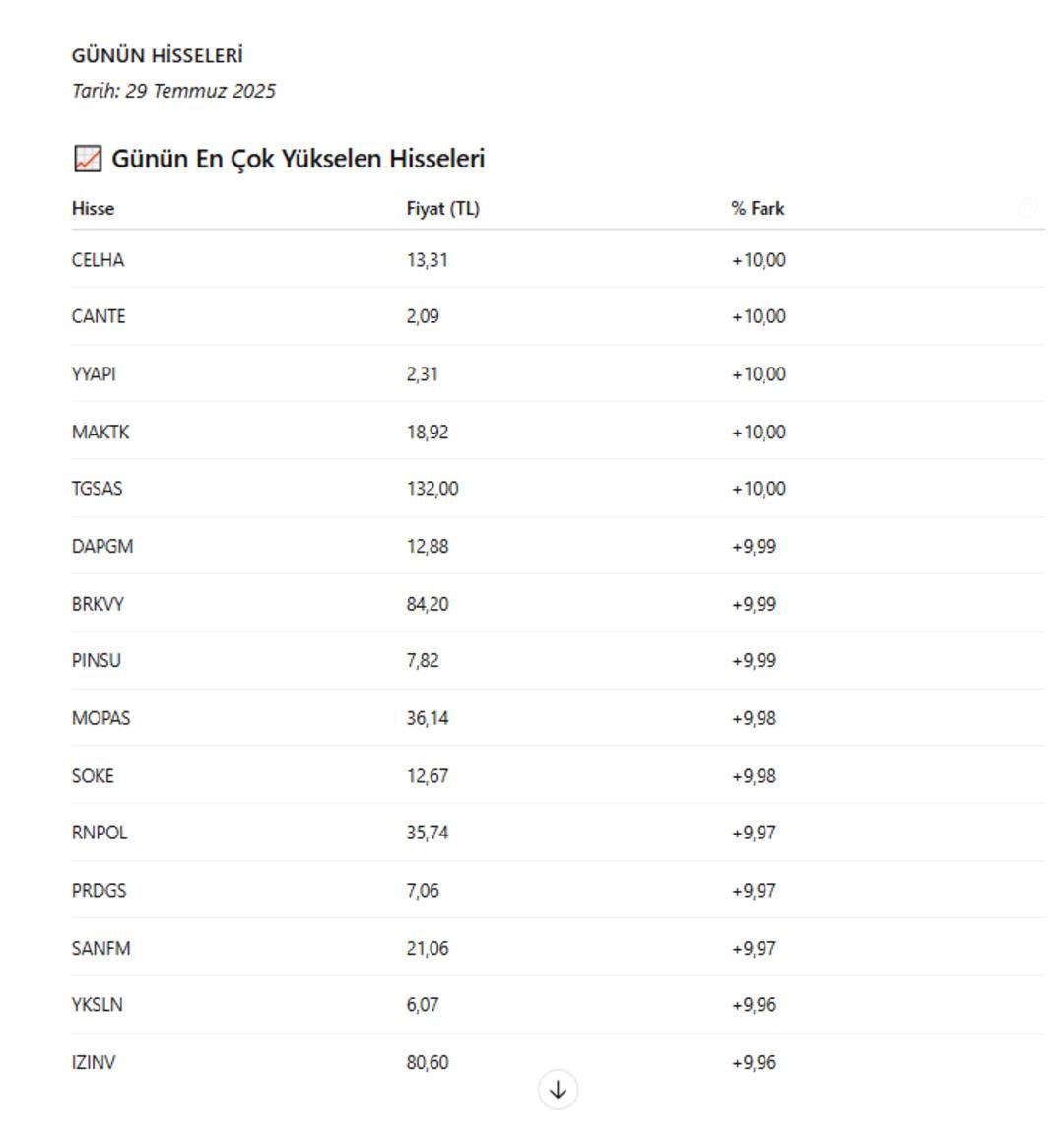Click the MAKTK price 18,92
The width and height of the screenshot is (1064, 1136).
click(x=428, y=433)
